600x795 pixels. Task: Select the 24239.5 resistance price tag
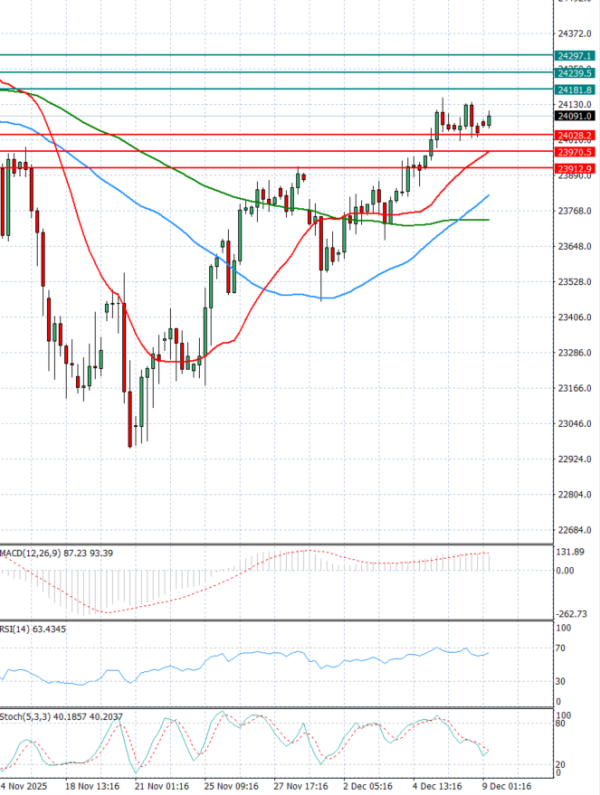tap(576, 73)
